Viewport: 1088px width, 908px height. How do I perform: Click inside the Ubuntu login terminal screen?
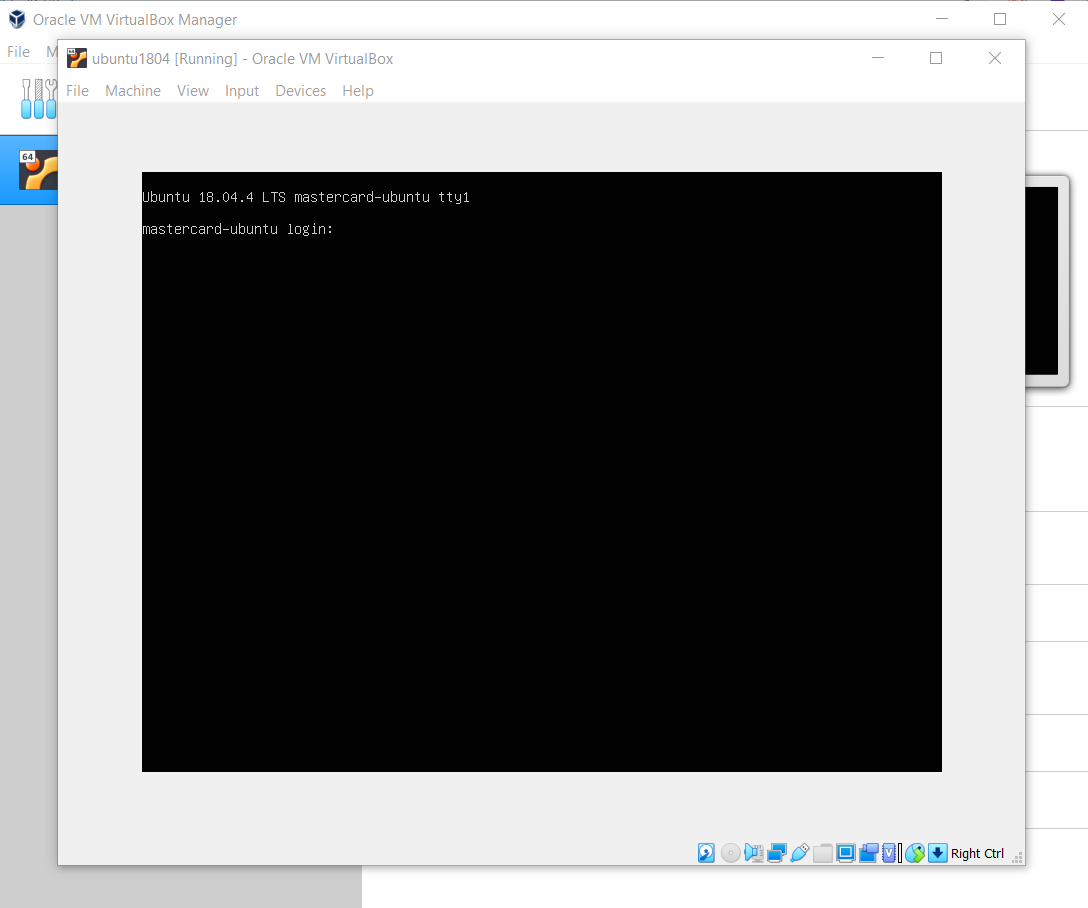point(541,471)
